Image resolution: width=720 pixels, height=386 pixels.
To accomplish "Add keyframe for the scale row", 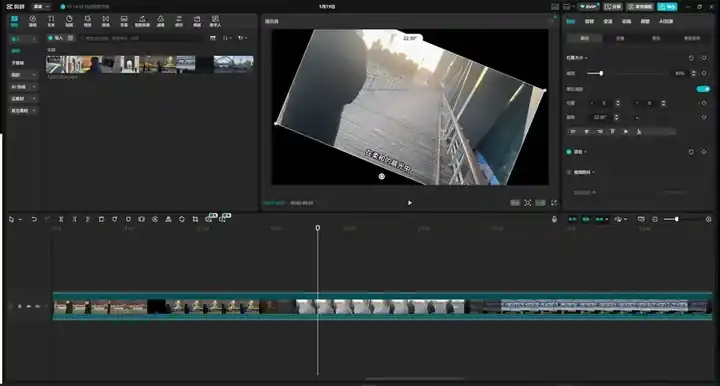I will pyautogui.click(x=704, y=73).
